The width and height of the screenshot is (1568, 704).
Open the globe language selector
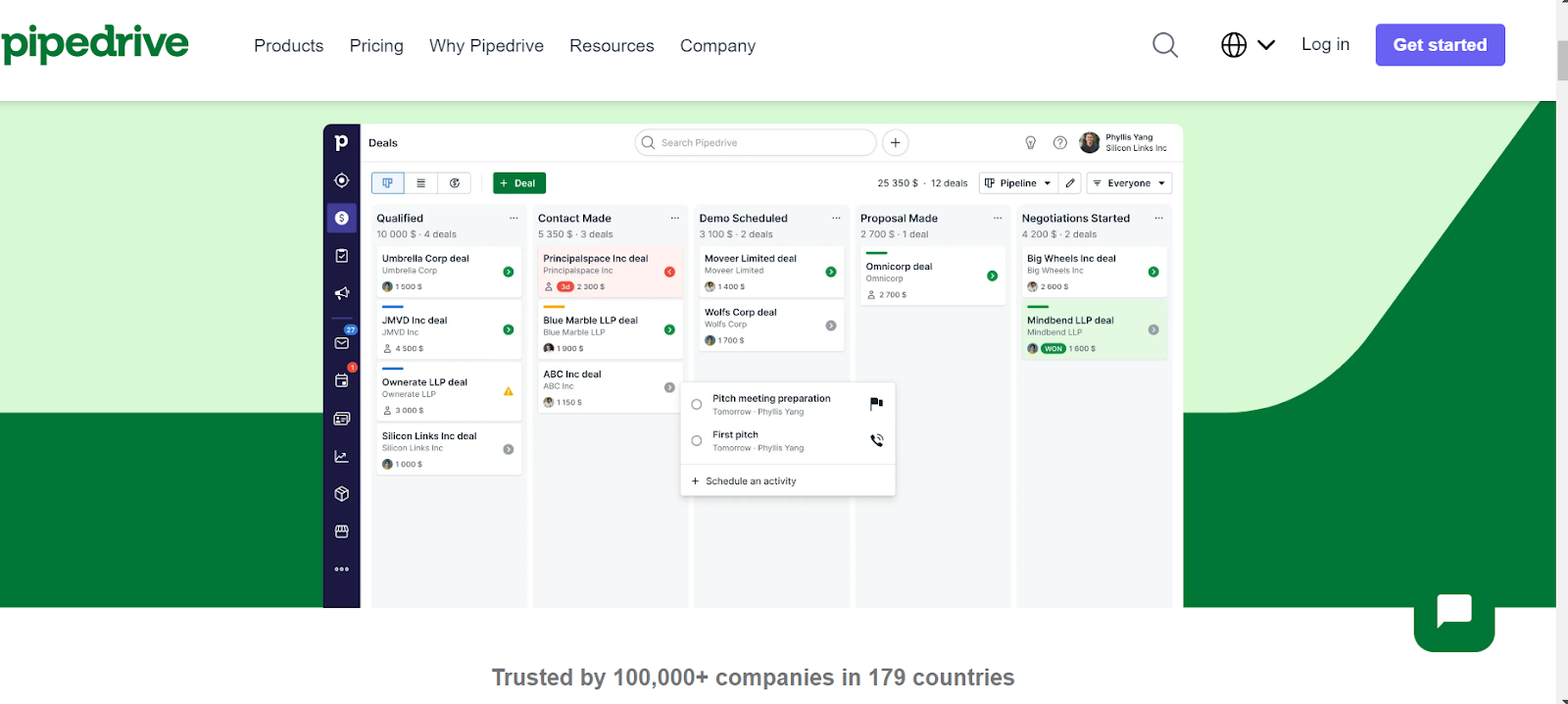pos(1248,45)
